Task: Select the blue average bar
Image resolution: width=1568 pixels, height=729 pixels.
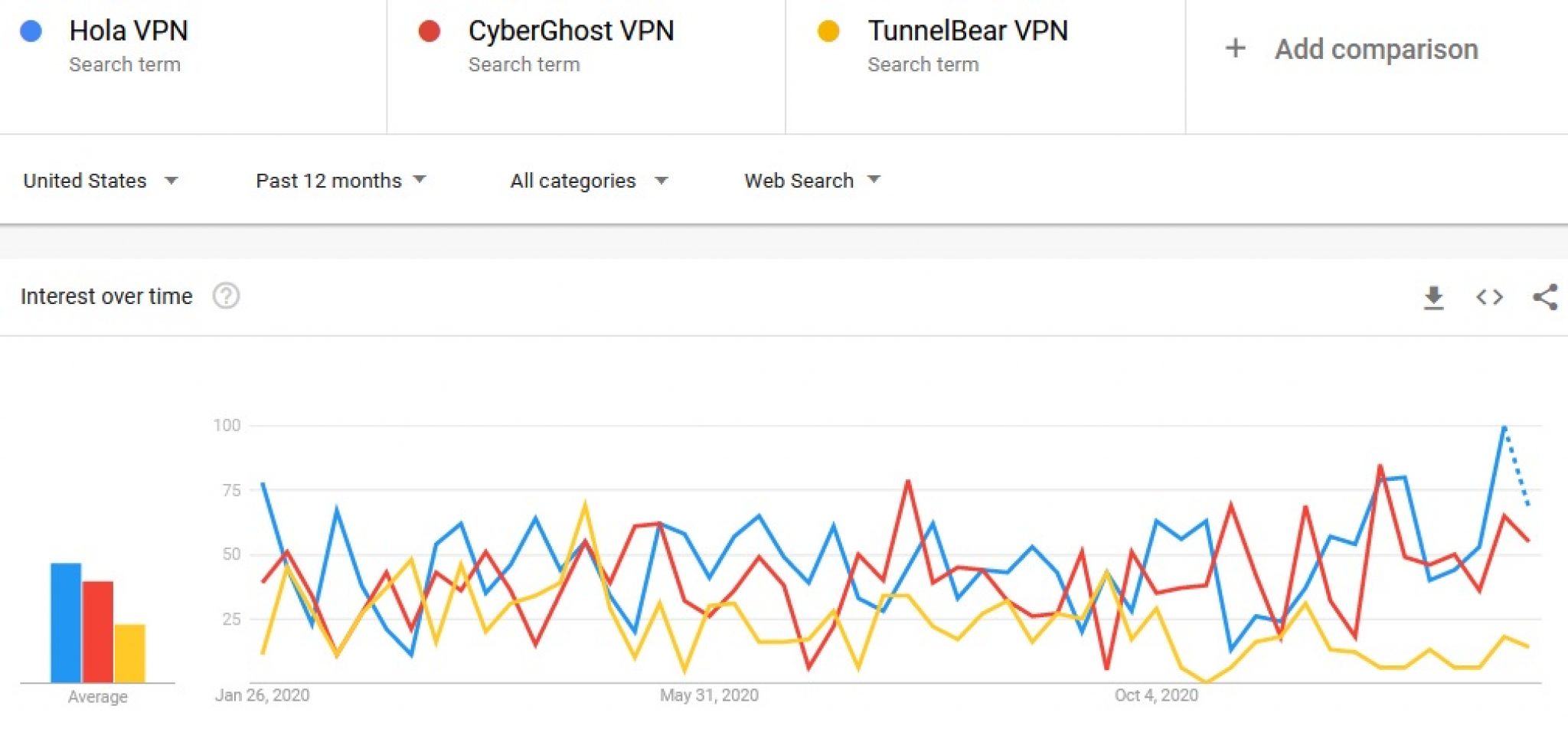Action: coord(66,623)
